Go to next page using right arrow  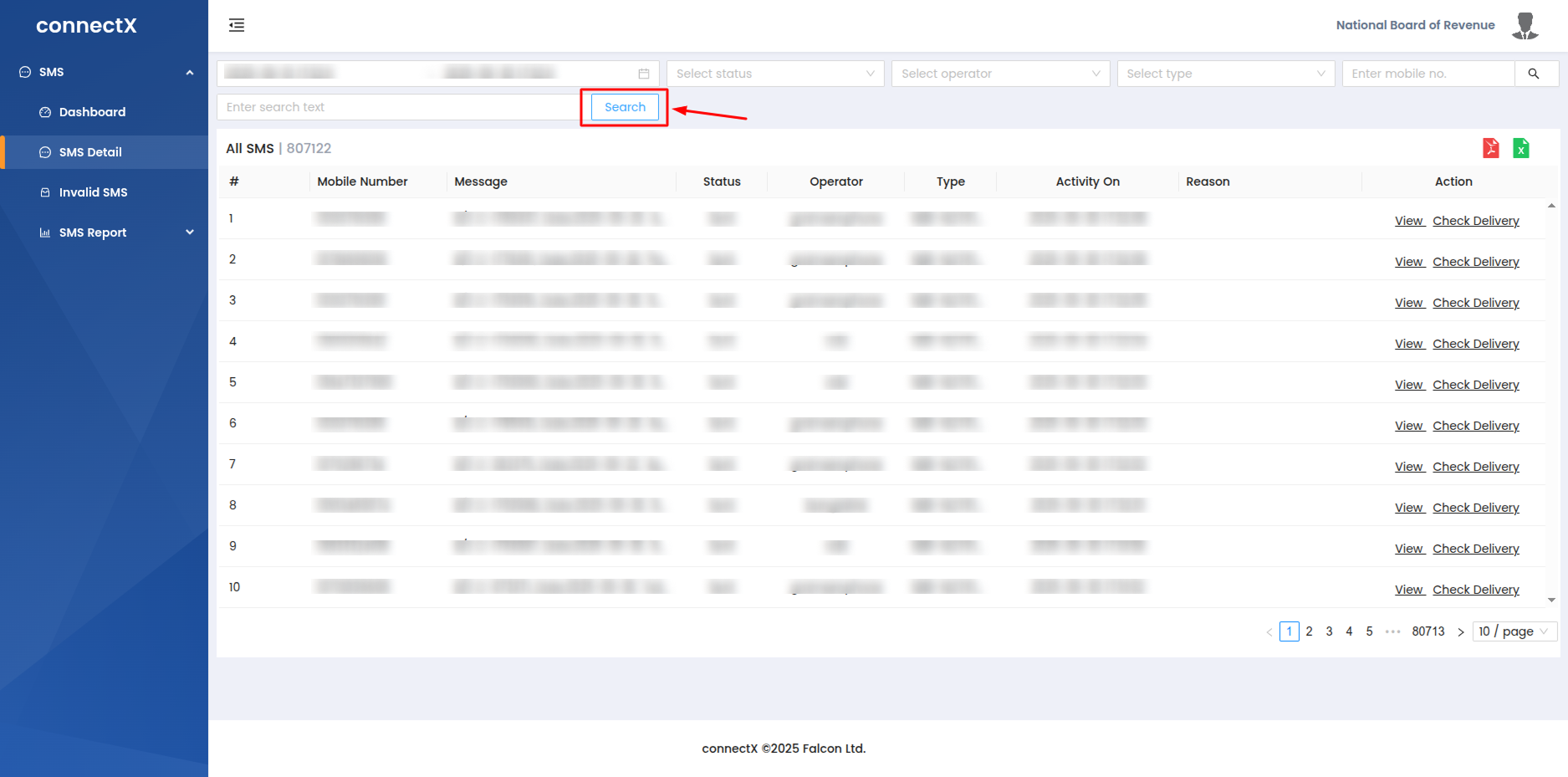pyautogui.click(x=1460, y=632)
